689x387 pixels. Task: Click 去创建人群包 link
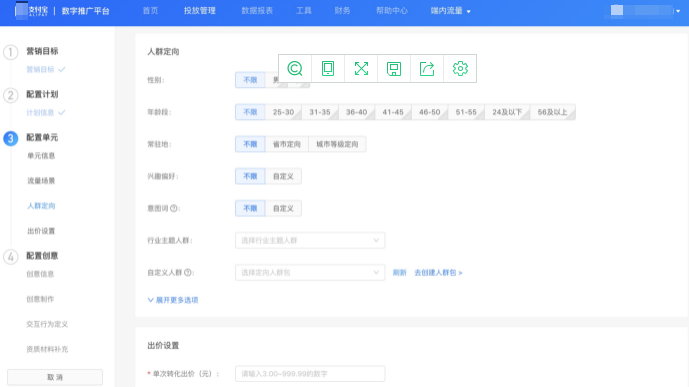pos(438,273)
